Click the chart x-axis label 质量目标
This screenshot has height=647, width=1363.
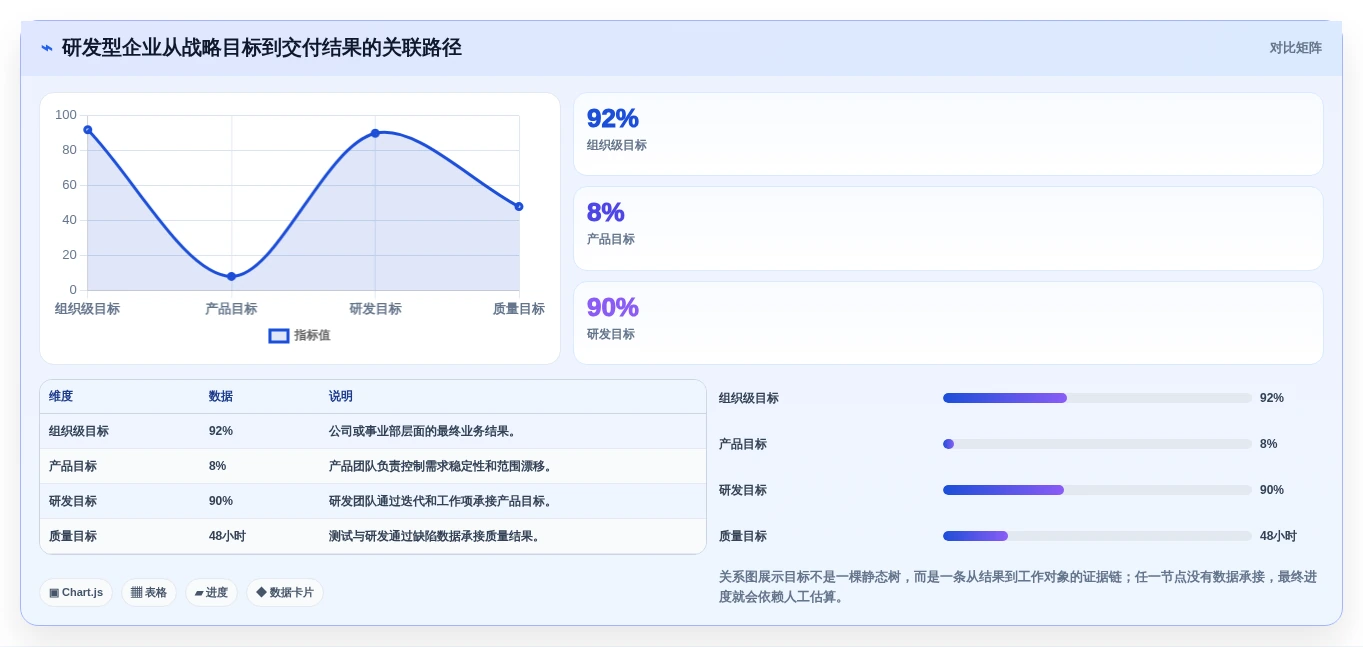click(x=519, y=309)
